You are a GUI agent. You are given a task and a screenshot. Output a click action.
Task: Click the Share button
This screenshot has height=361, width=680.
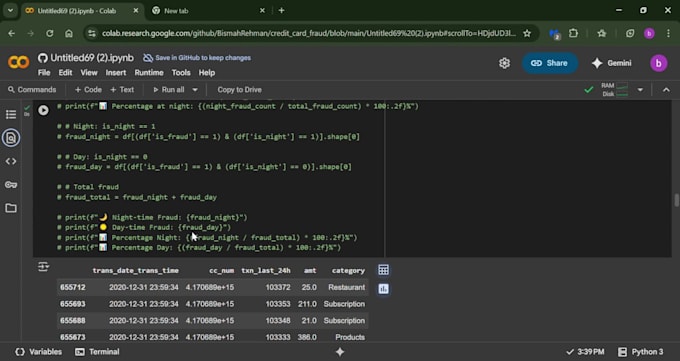tap(549, 63)
